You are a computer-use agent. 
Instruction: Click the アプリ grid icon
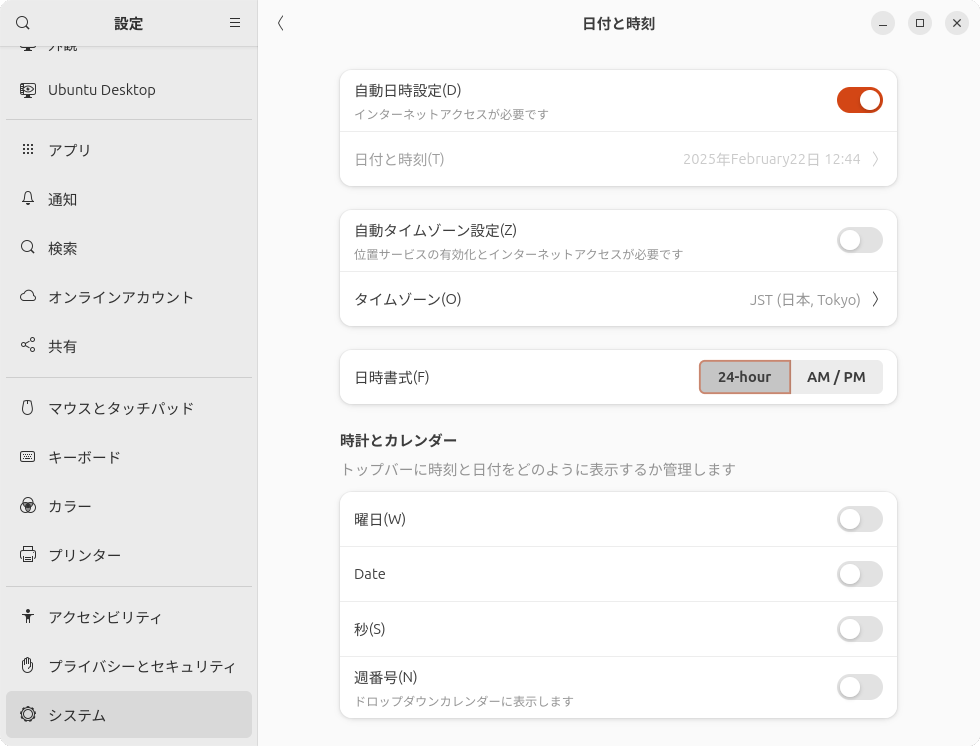click(x=28, y=150)
